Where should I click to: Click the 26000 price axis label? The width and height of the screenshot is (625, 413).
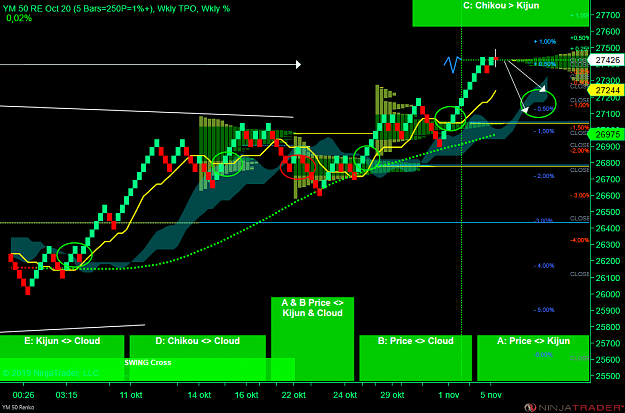pyautogui.click(x=607, y=294)
